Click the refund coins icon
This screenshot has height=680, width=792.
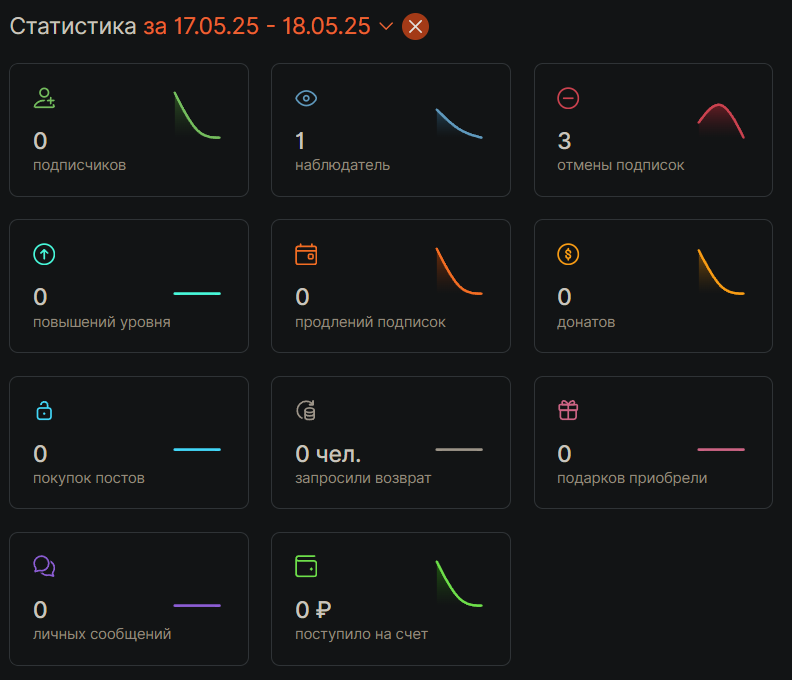(306, 410)
